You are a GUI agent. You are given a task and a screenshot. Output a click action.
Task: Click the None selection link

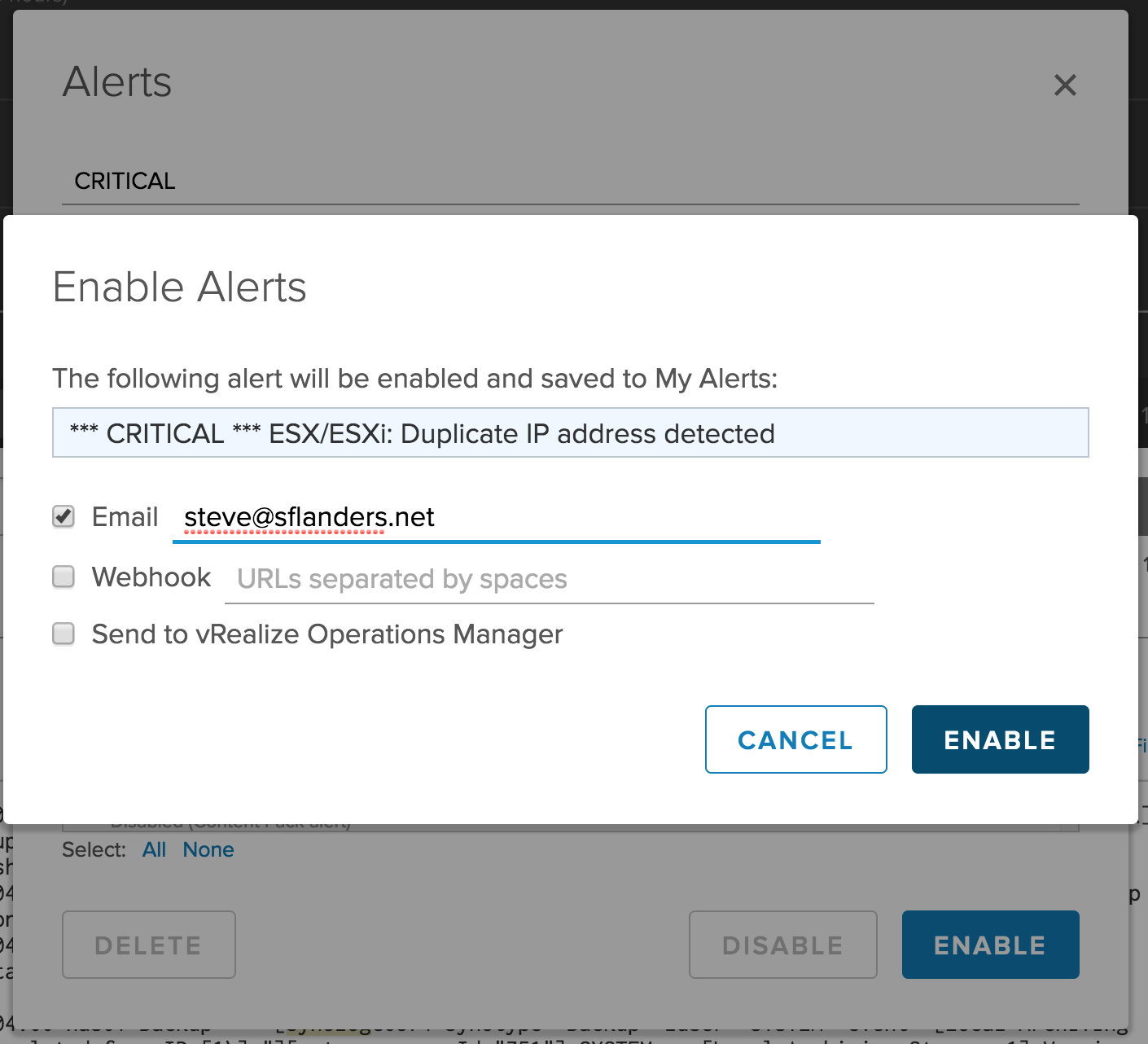(x=208, y=849)
